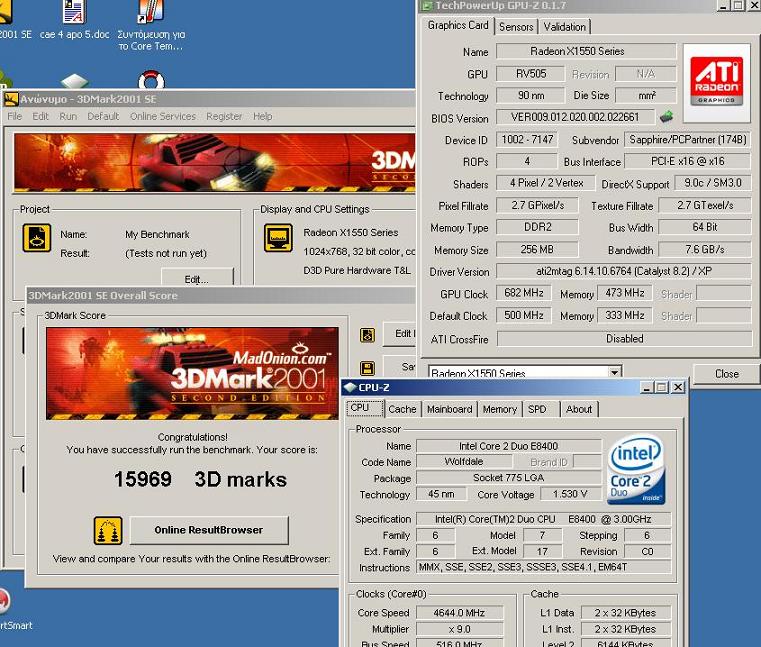
Task: Open the About tab in CPU-Z
Action: point(579,409)
